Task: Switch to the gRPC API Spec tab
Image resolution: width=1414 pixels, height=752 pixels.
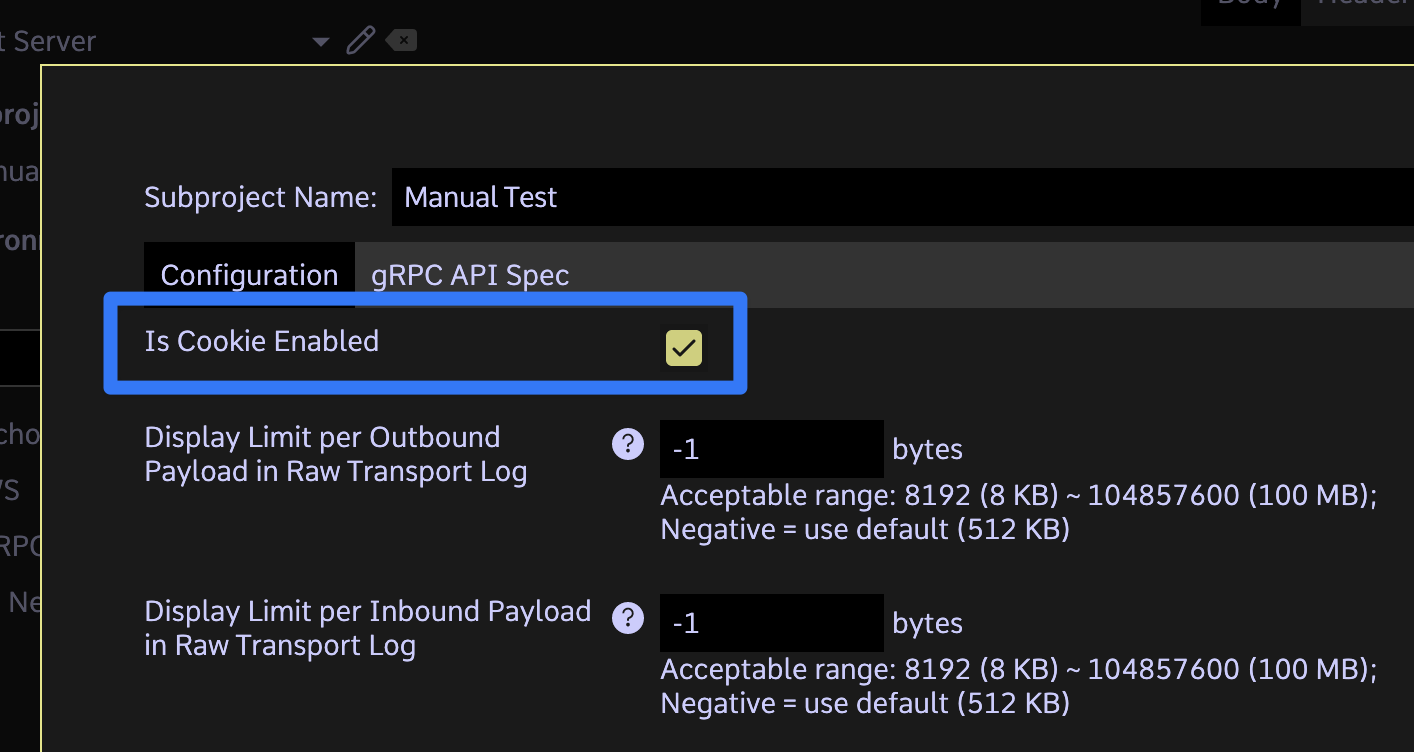Action: point(470,275)
